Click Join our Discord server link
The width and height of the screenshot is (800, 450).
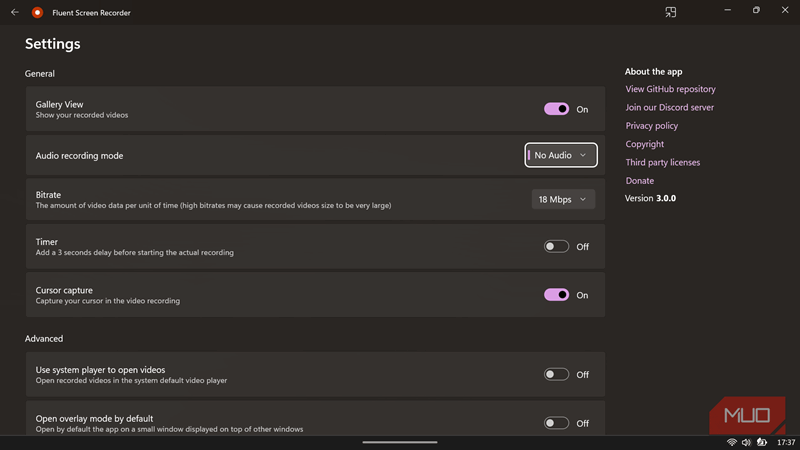coord(669,107)
